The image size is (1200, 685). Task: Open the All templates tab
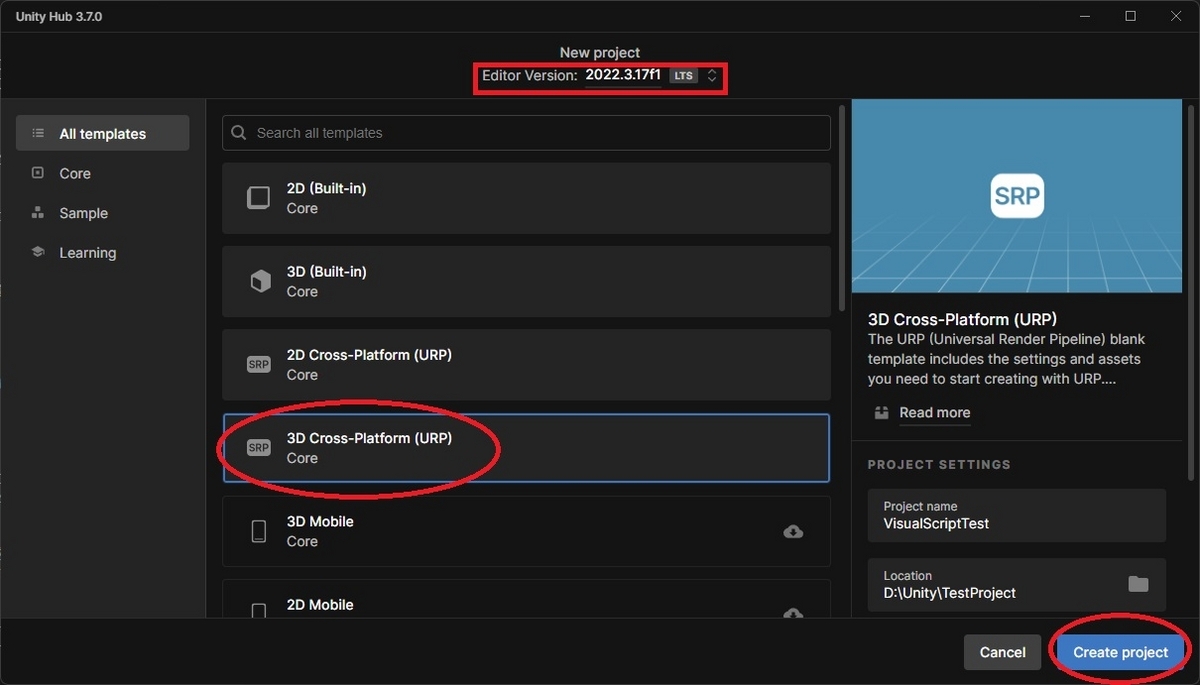click(102, 133)
